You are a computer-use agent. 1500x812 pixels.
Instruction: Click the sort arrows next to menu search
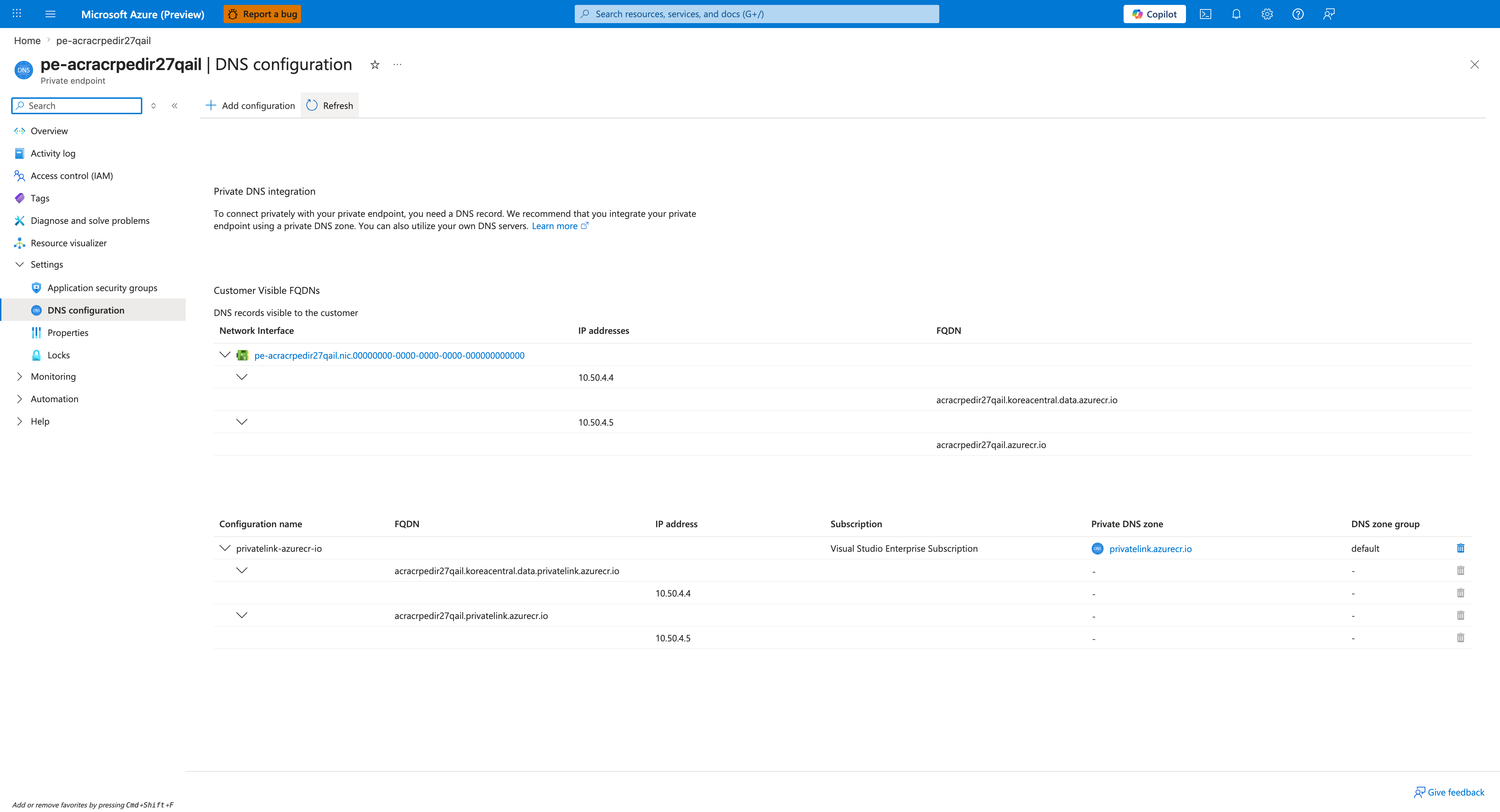(154, 105)
